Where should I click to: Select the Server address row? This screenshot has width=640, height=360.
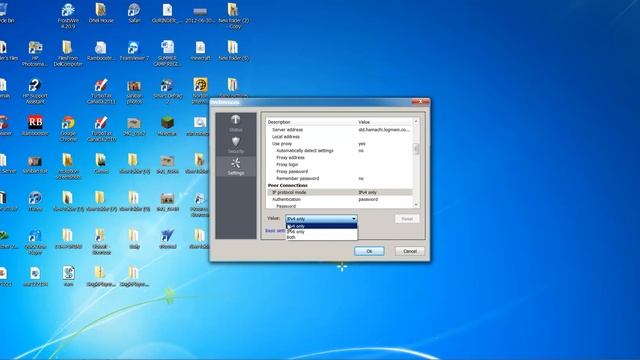click(340, 129)
